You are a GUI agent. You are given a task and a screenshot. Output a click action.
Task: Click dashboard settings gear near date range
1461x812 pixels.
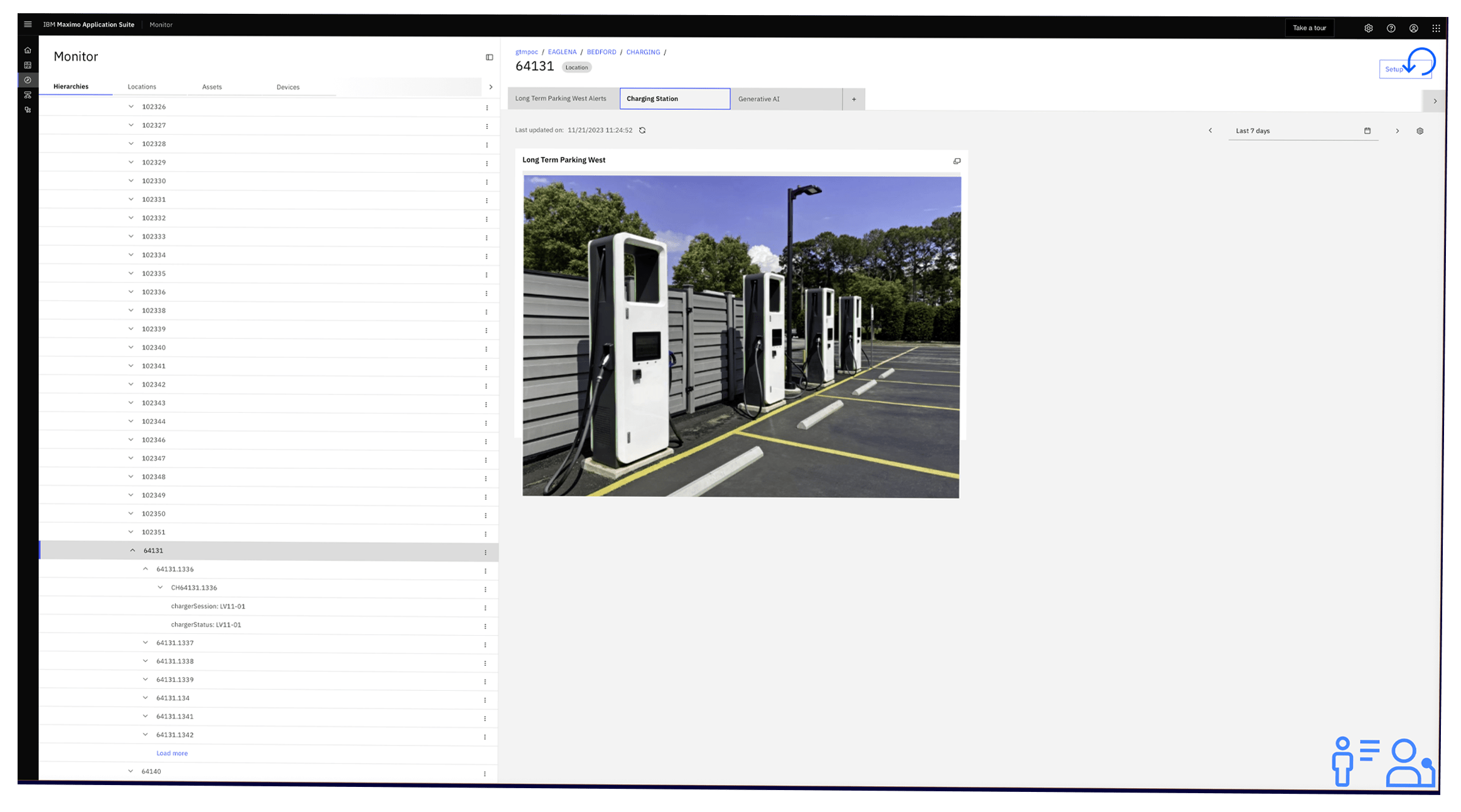[1420, 131]
